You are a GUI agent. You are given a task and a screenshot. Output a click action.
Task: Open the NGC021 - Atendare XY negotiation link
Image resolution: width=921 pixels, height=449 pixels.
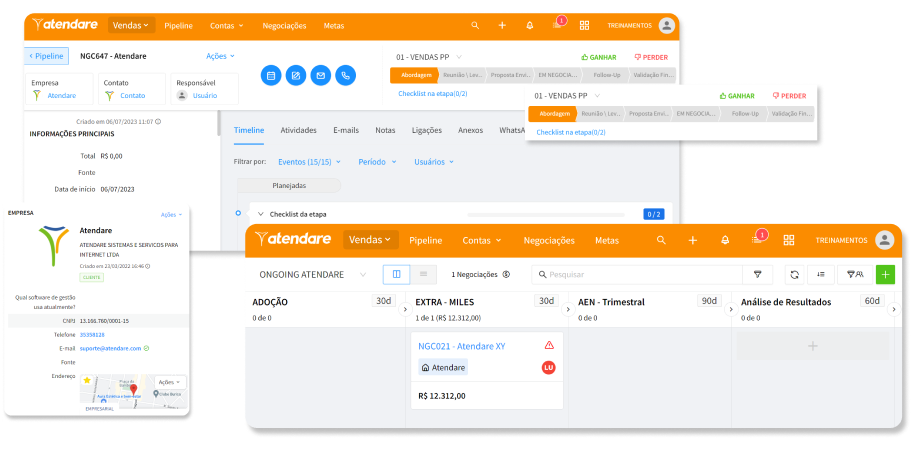462,346
